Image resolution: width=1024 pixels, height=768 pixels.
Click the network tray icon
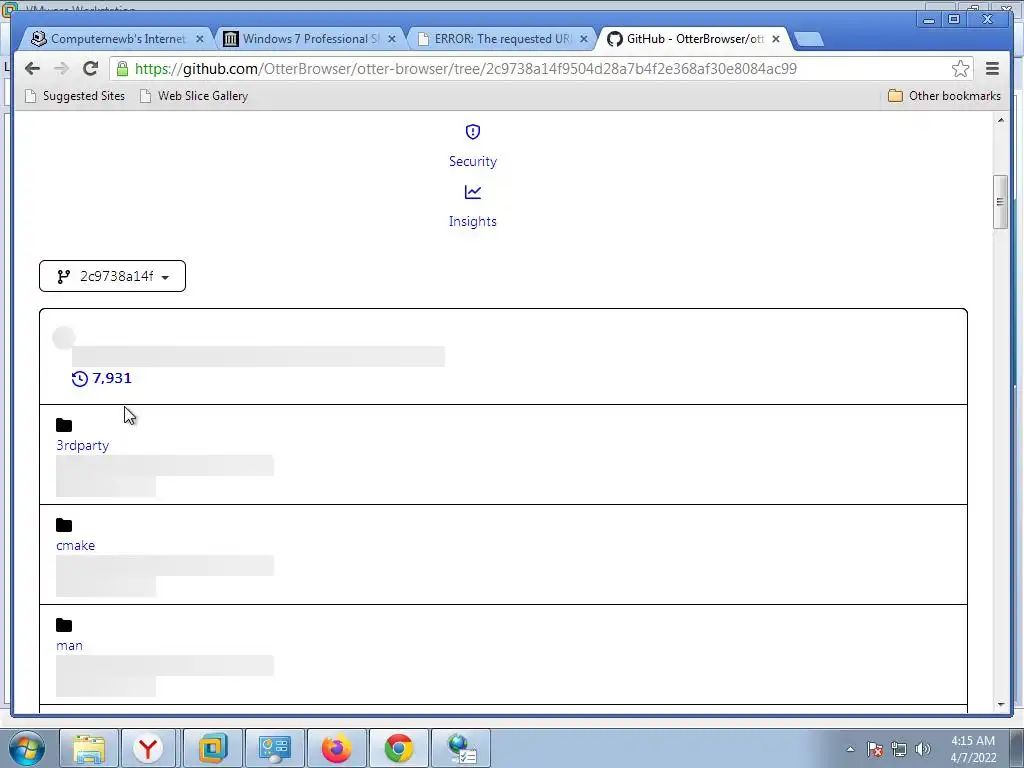(x=899, y=749)
